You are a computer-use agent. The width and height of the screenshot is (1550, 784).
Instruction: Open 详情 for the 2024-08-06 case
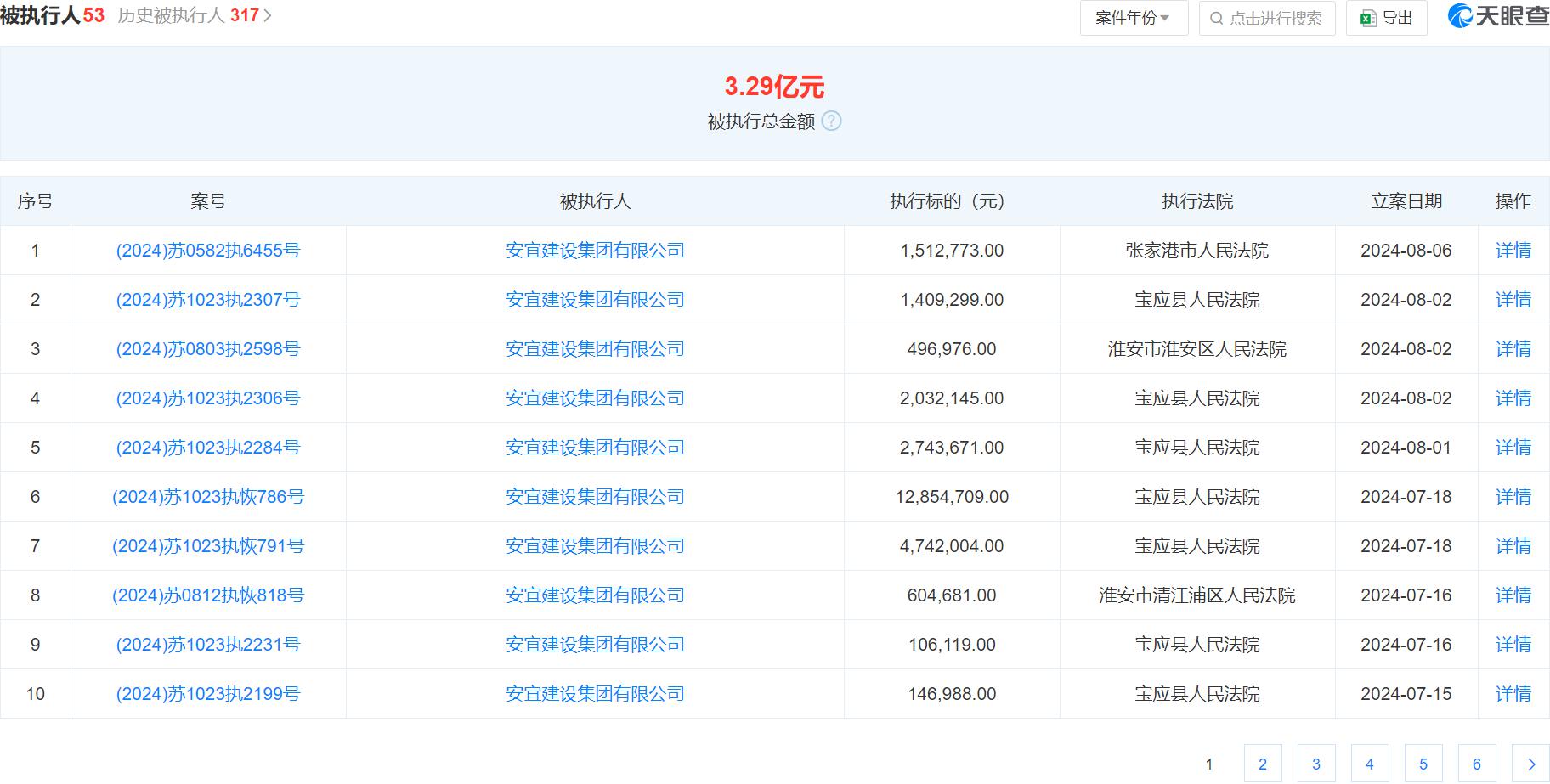coord(1513,251)
